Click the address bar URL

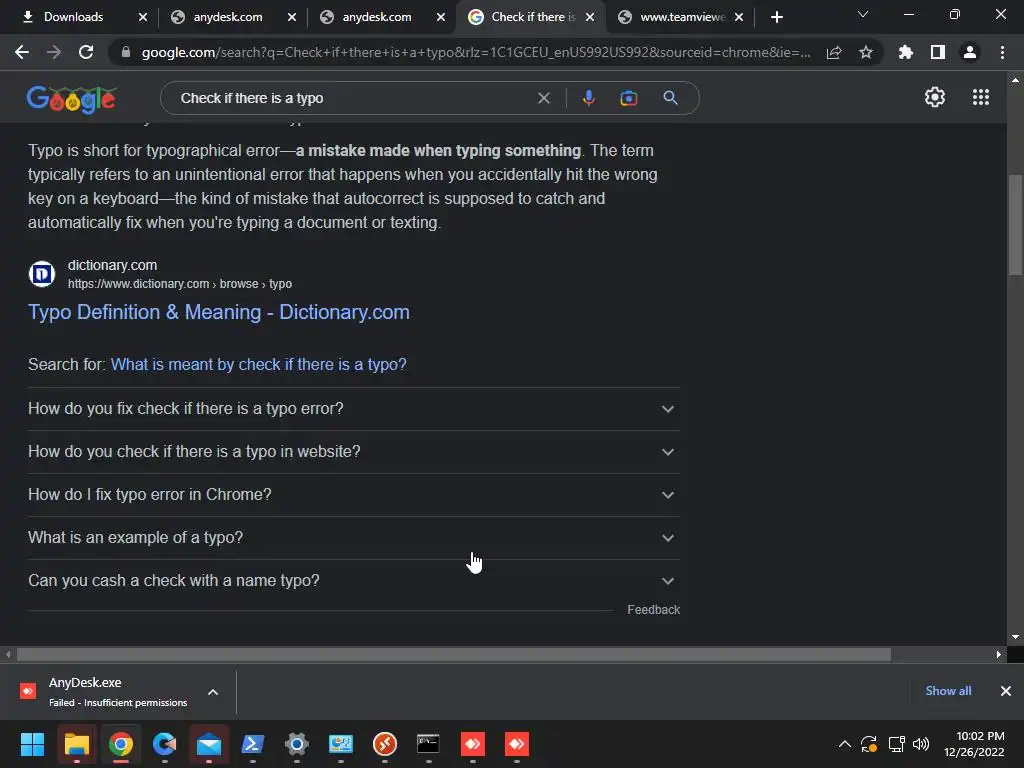point(475,52)
